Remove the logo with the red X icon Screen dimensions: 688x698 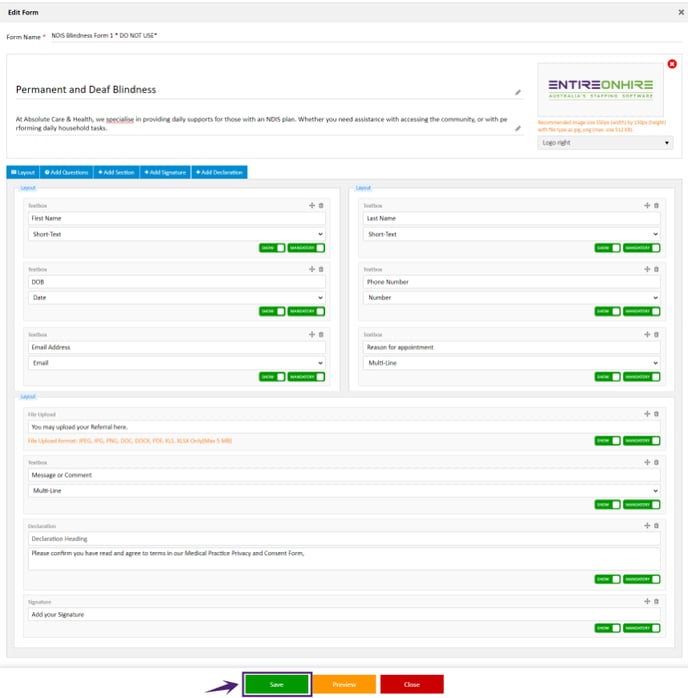coord(672,64)
